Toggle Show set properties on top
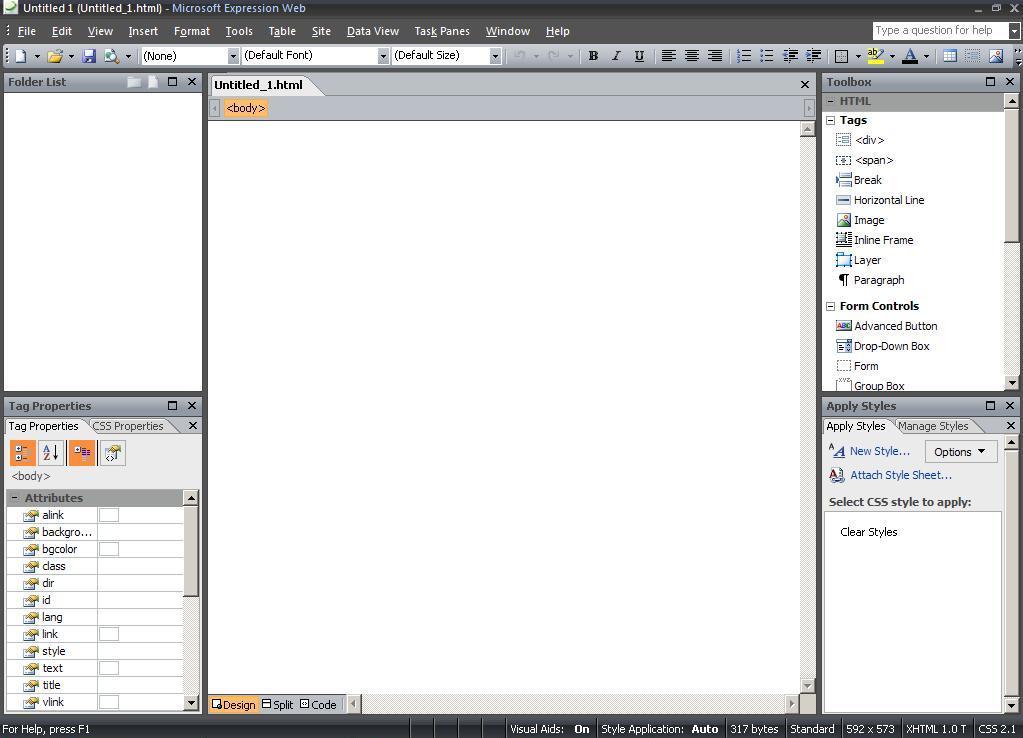The image size is (1023, 738). click(x=82, y=453)
